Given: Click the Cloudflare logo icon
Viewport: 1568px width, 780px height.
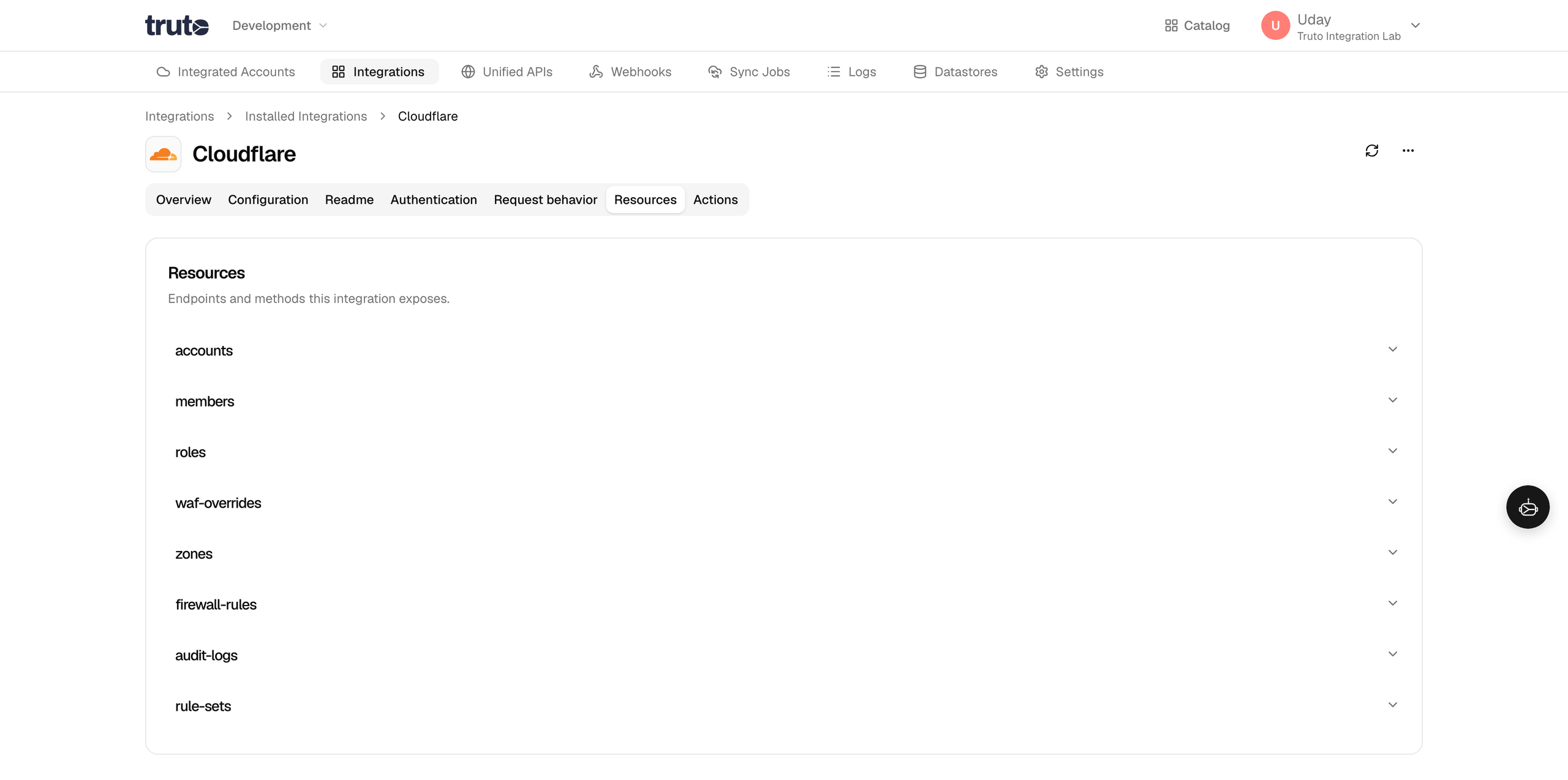Looking at the screenshot, I should pyautogui.click(x=163, y=154).
